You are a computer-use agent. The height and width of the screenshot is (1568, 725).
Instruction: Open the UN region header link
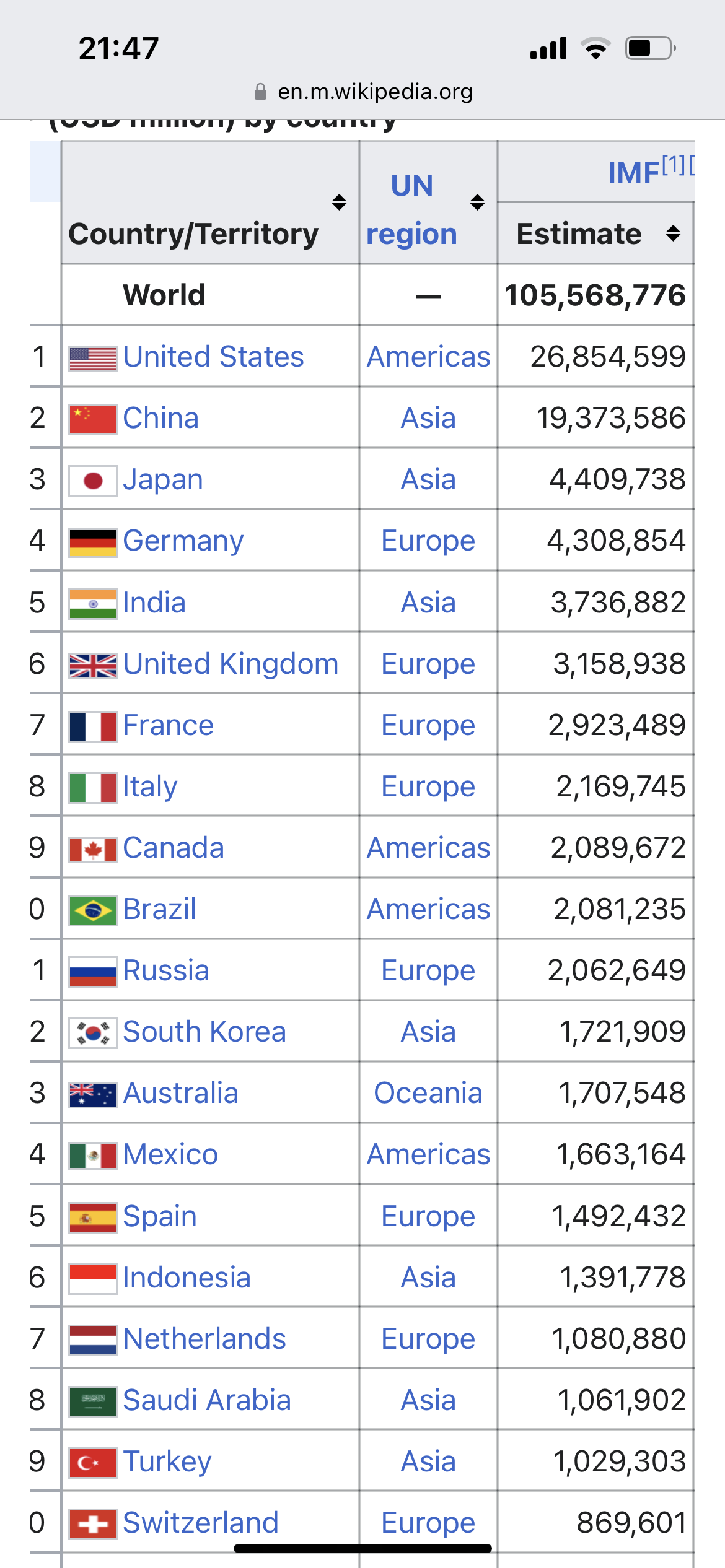click(x=411, y=209)
